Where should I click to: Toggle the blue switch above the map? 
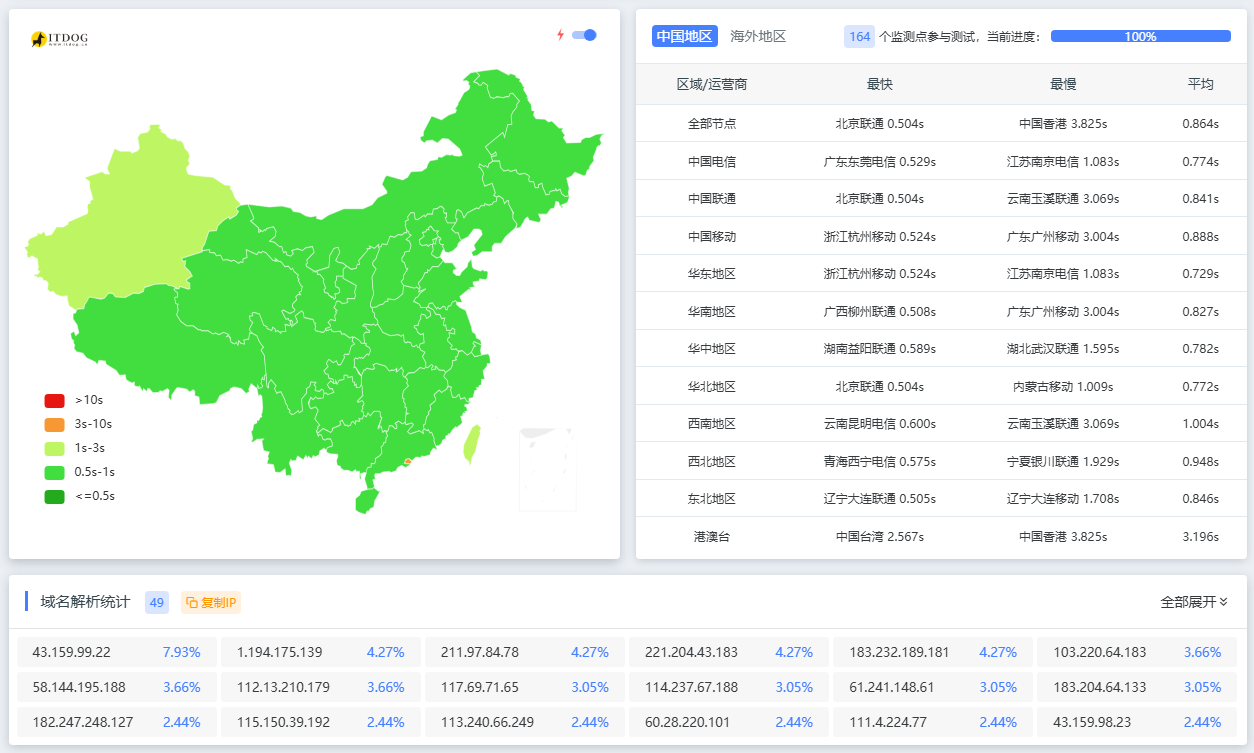point(584,35)
